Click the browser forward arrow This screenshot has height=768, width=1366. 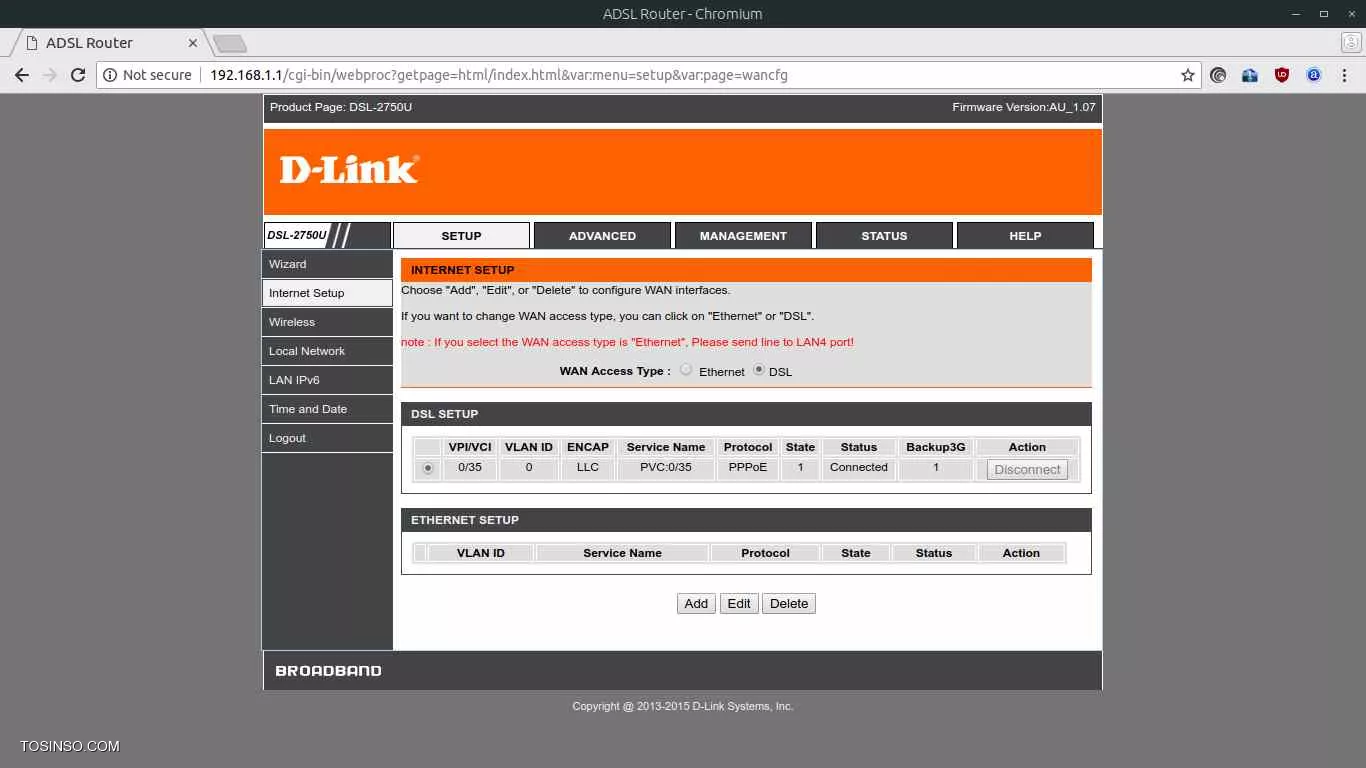coord(50,75)
